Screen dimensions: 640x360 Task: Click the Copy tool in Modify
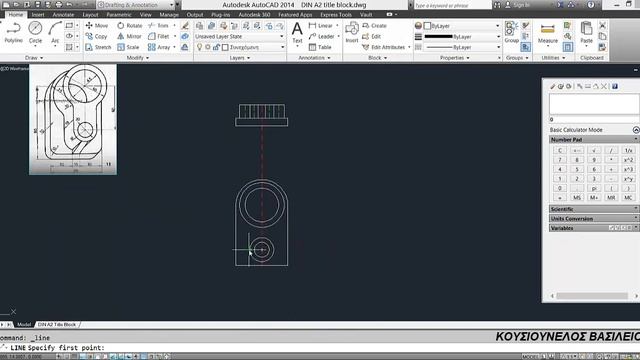[96, 36]
